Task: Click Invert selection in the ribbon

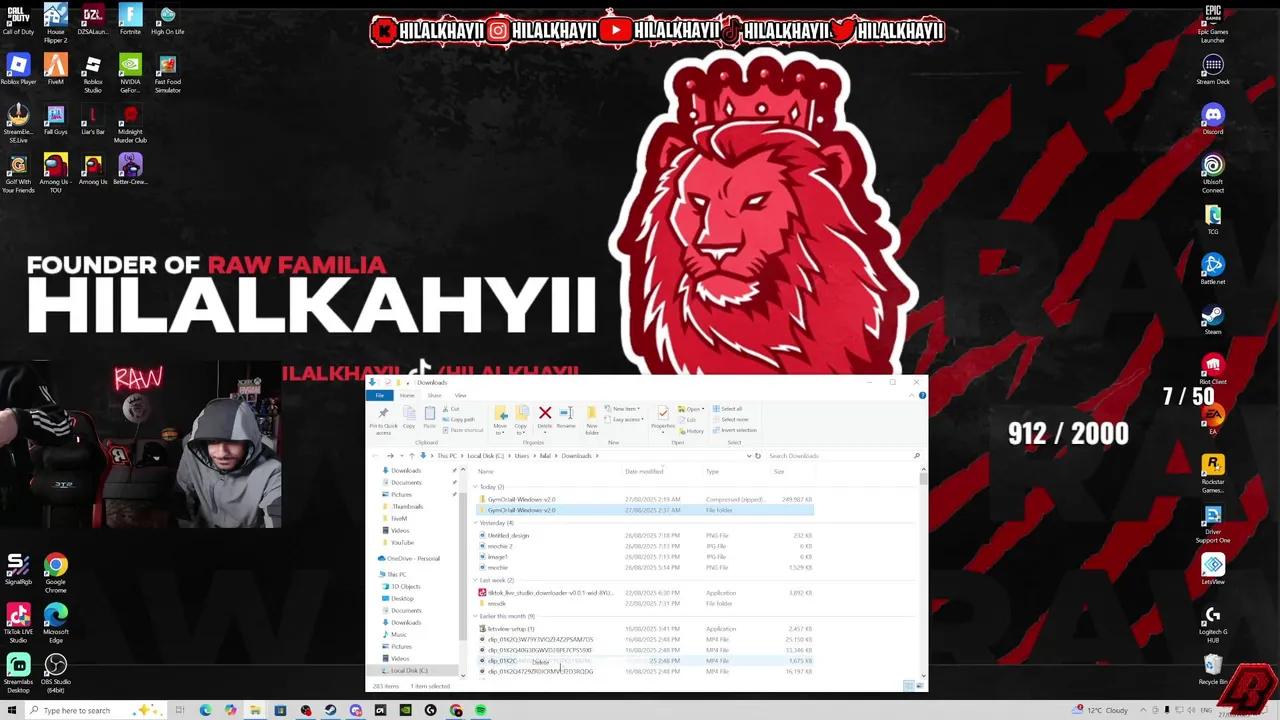Action: point(734,430)
